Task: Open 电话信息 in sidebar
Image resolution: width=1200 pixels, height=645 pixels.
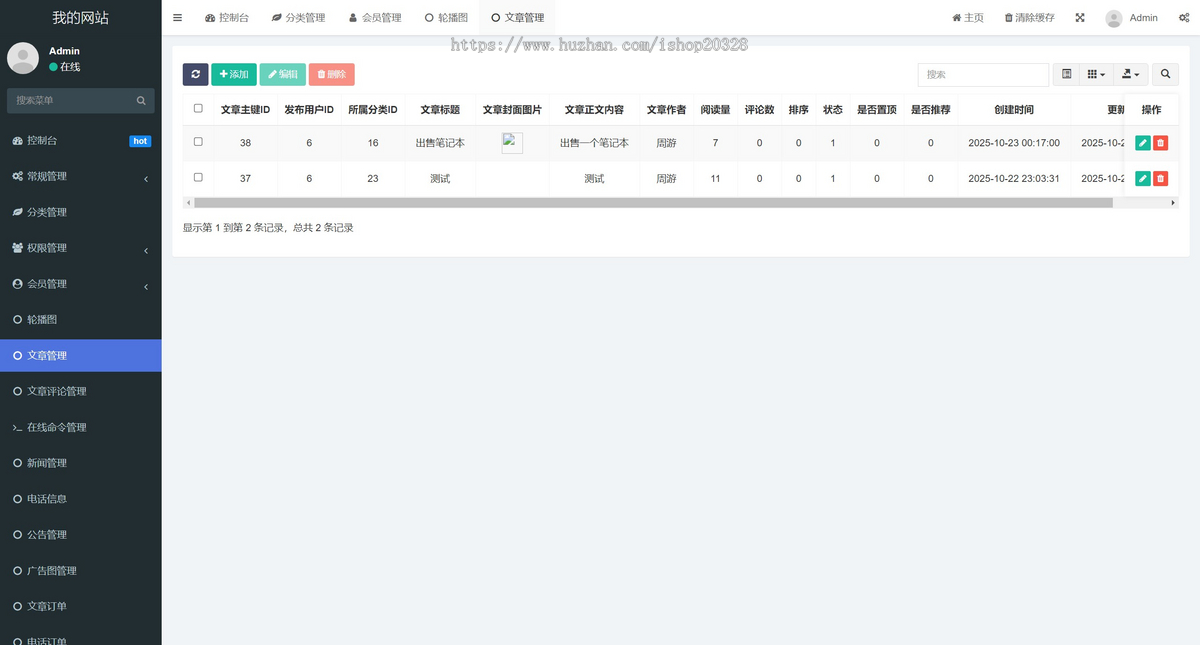Action: 80,499
